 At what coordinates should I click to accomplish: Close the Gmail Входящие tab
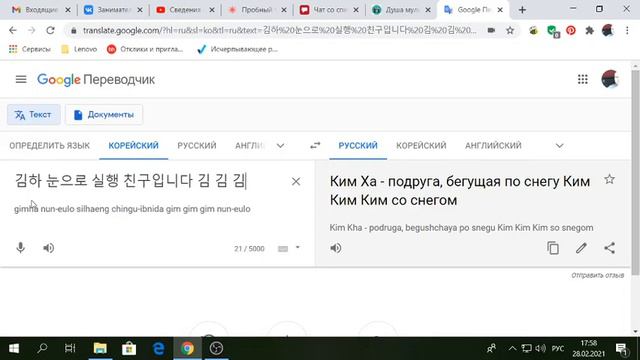(x=68, y=10)
